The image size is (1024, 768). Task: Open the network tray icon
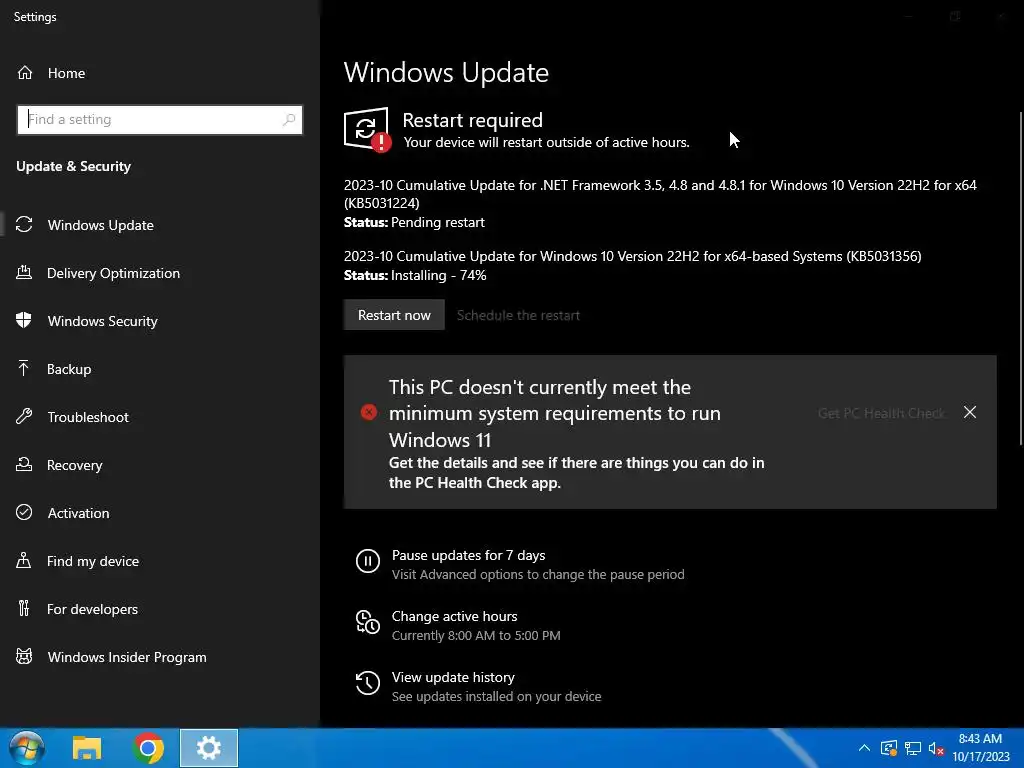[x=913, y=748]
